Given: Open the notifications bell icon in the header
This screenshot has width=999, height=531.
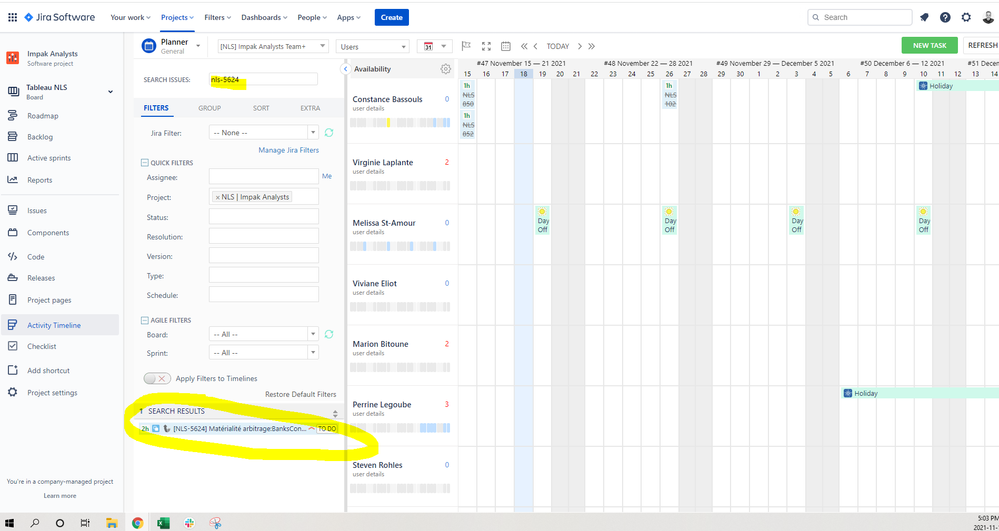Looking at the screenshot, I should (924, 17).
